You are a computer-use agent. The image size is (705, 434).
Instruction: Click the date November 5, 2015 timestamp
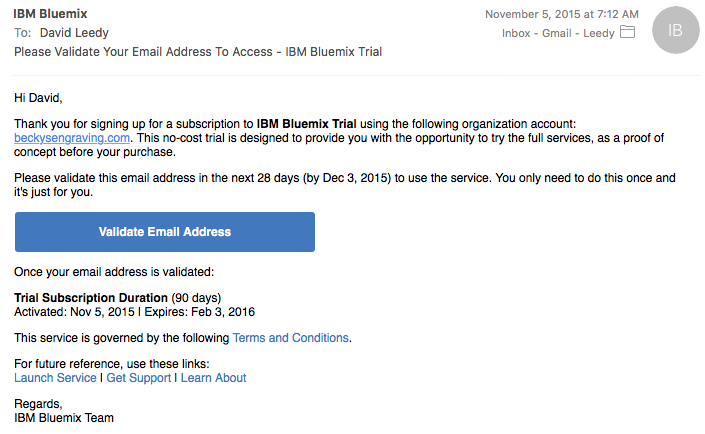point(562,14)
